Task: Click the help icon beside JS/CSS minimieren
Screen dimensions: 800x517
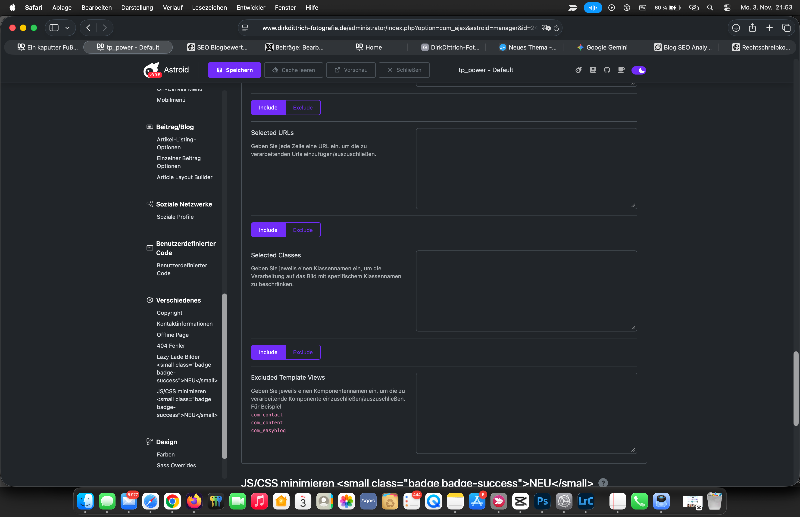Action: [603, 483]
